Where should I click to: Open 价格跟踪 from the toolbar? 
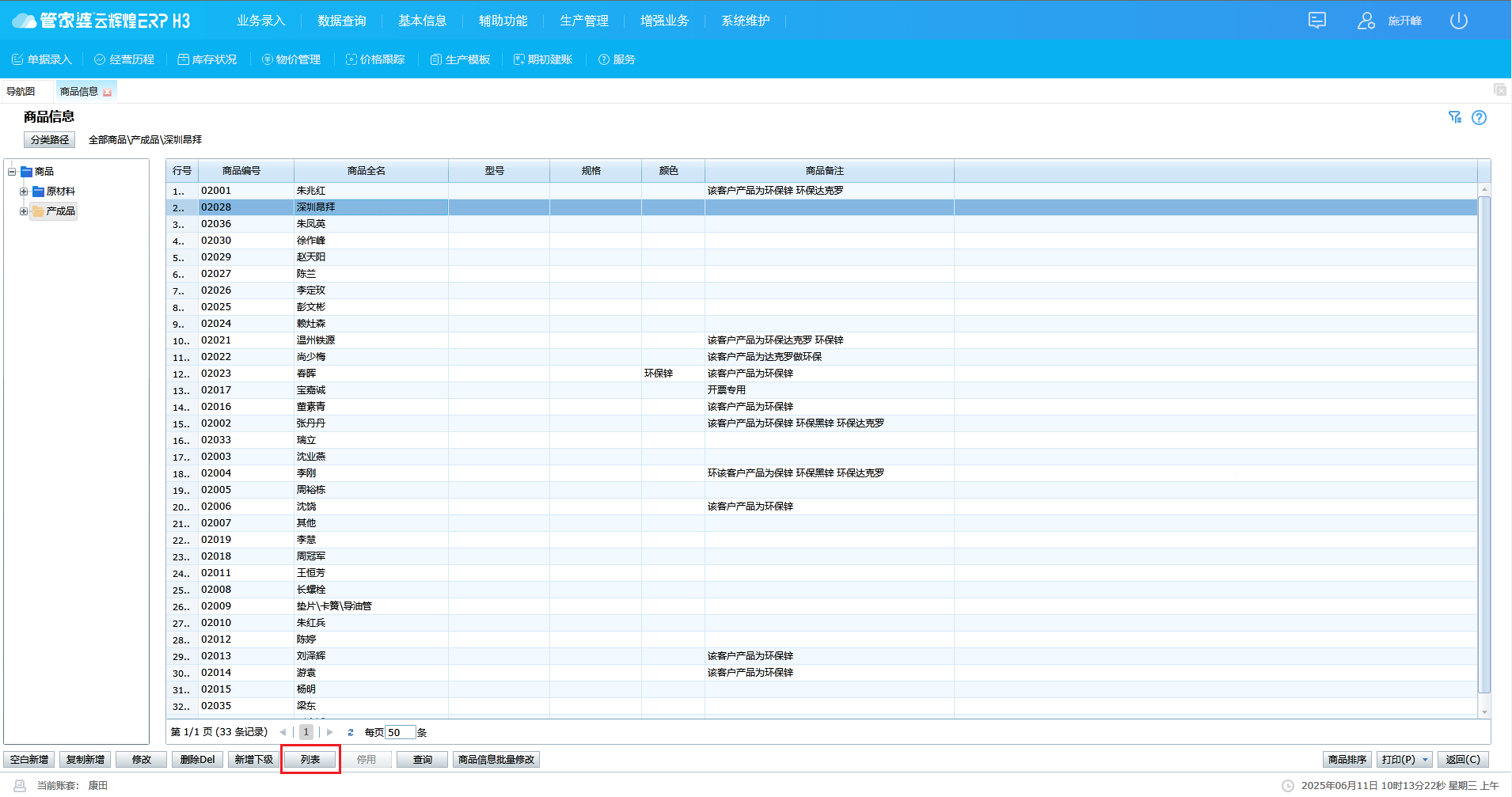click(x=375, y=59)
